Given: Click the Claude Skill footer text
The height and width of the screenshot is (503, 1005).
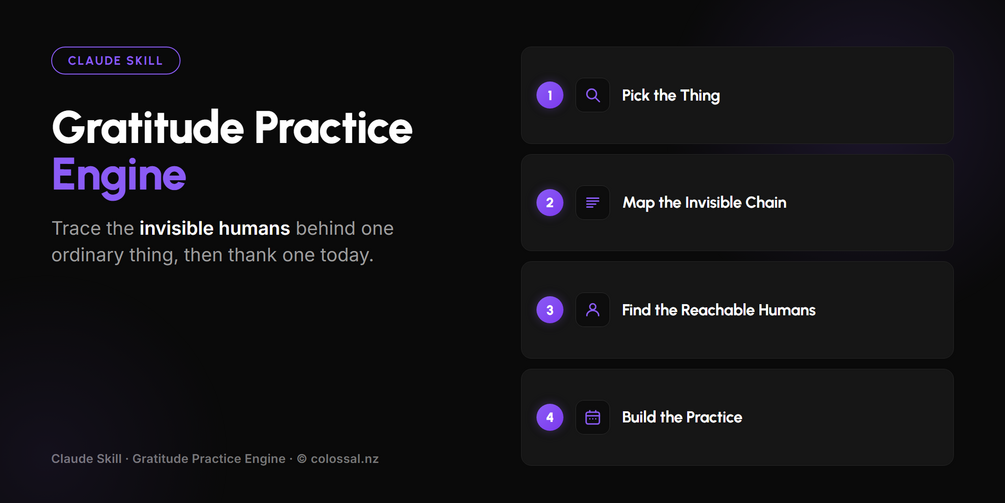Looking at the screenshot, I should pos(87,459).
